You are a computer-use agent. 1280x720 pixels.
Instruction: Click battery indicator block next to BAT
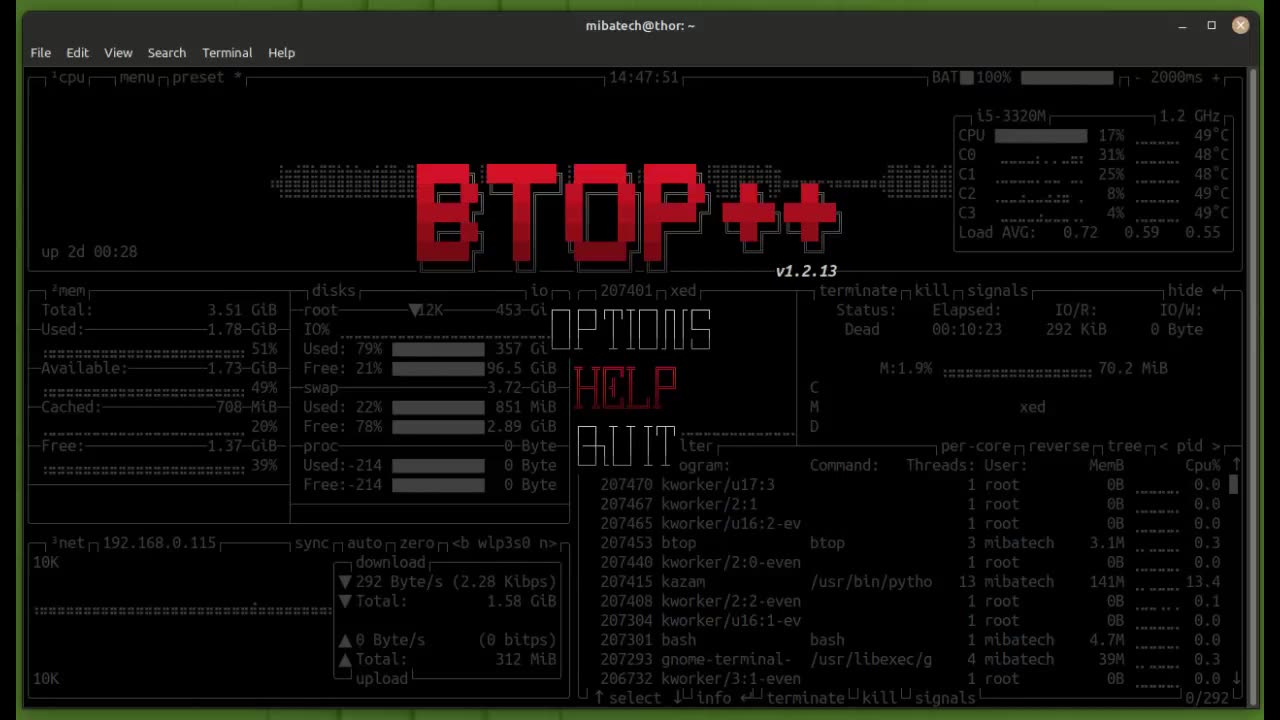967,78
